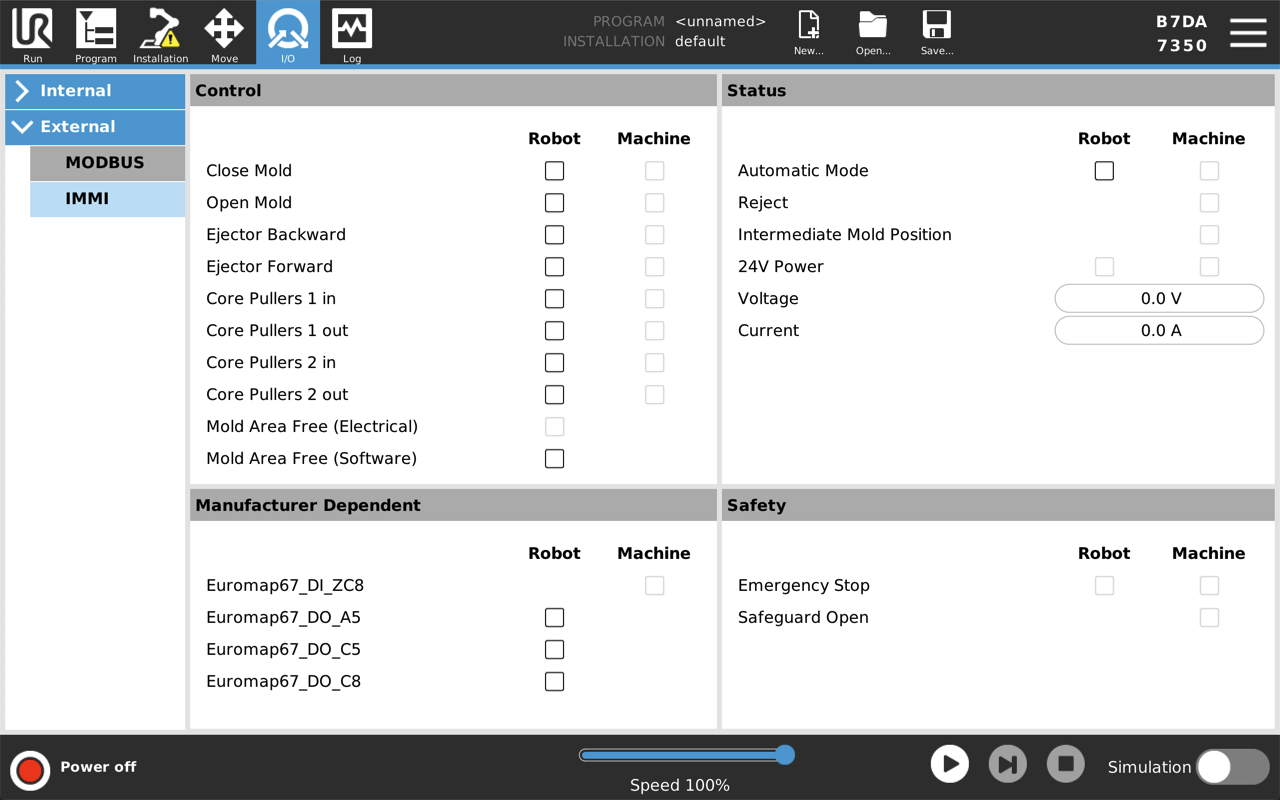Screen dimensions: 1280x800
Task: Toggle the Simulation switch
Action: coord(1232,767)
